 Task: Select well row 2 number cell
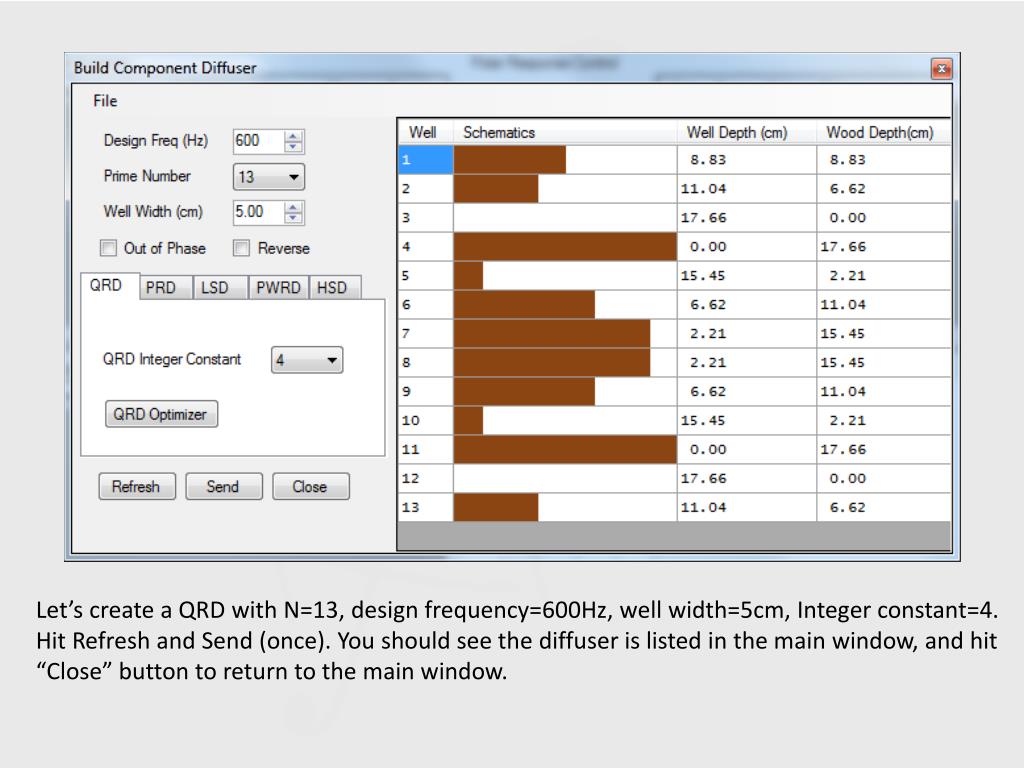[x=425, y=189]
